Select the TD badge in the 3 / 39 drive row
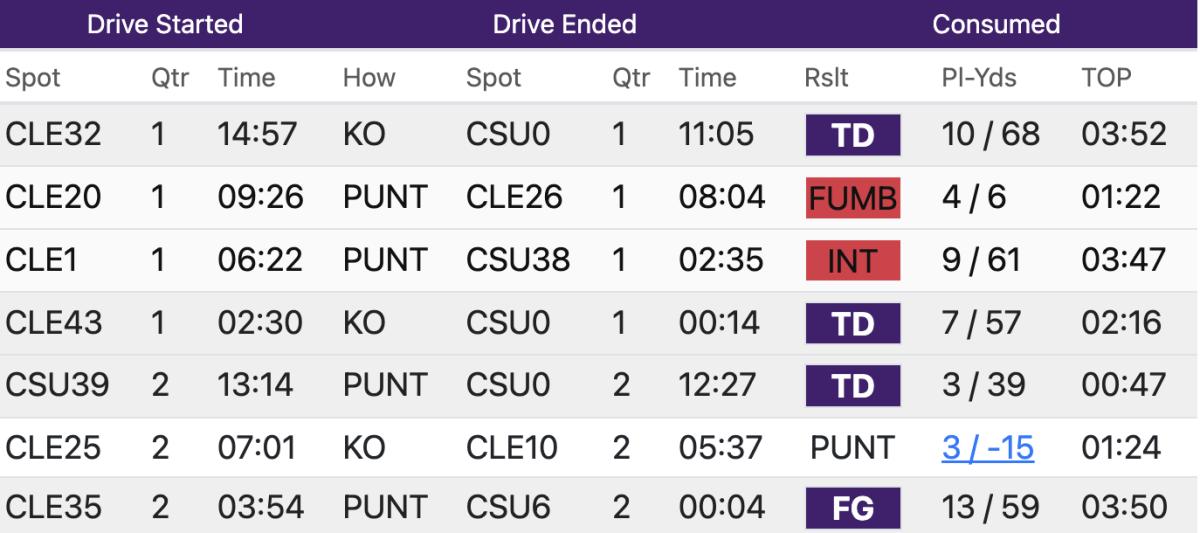This screenshot has width=1200, height=533. point(852,386)
